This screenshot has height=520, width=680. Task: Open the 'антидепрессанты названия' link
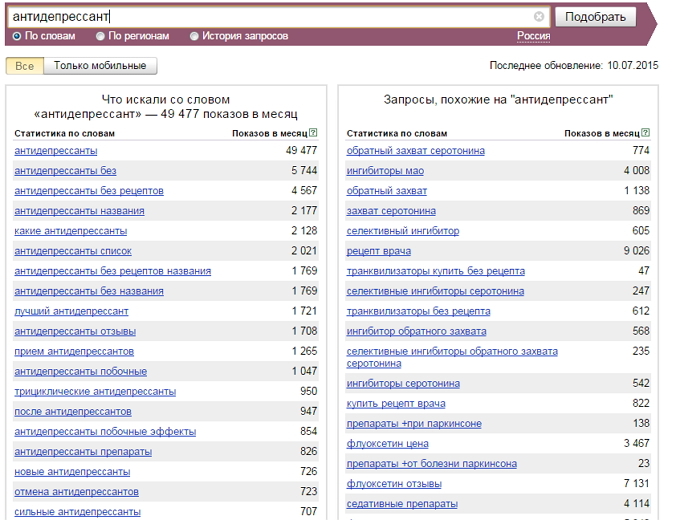(x=79, y=211)
